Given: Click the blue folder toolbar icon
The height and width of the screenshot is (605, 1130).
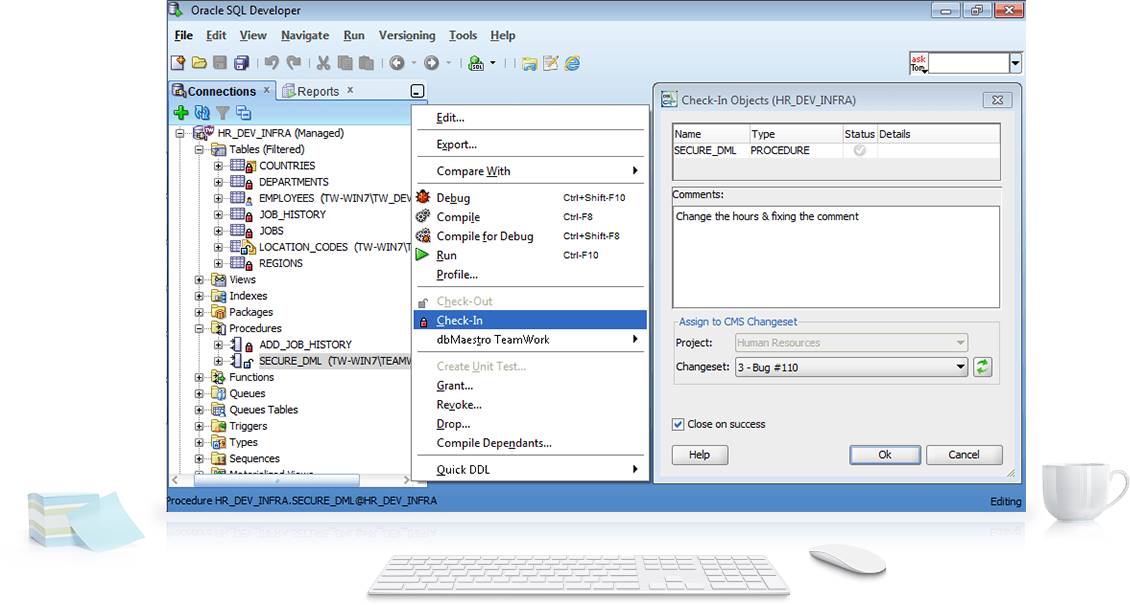Looking at the screenshot, I should tap(530, 63).
